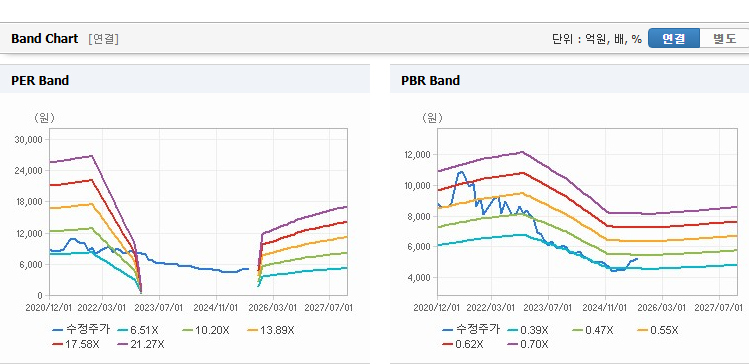Viewport: 749px width, 364px height.
Task: Click the 18,000 y-axis label in PER chart
Action: pos(29,202)
